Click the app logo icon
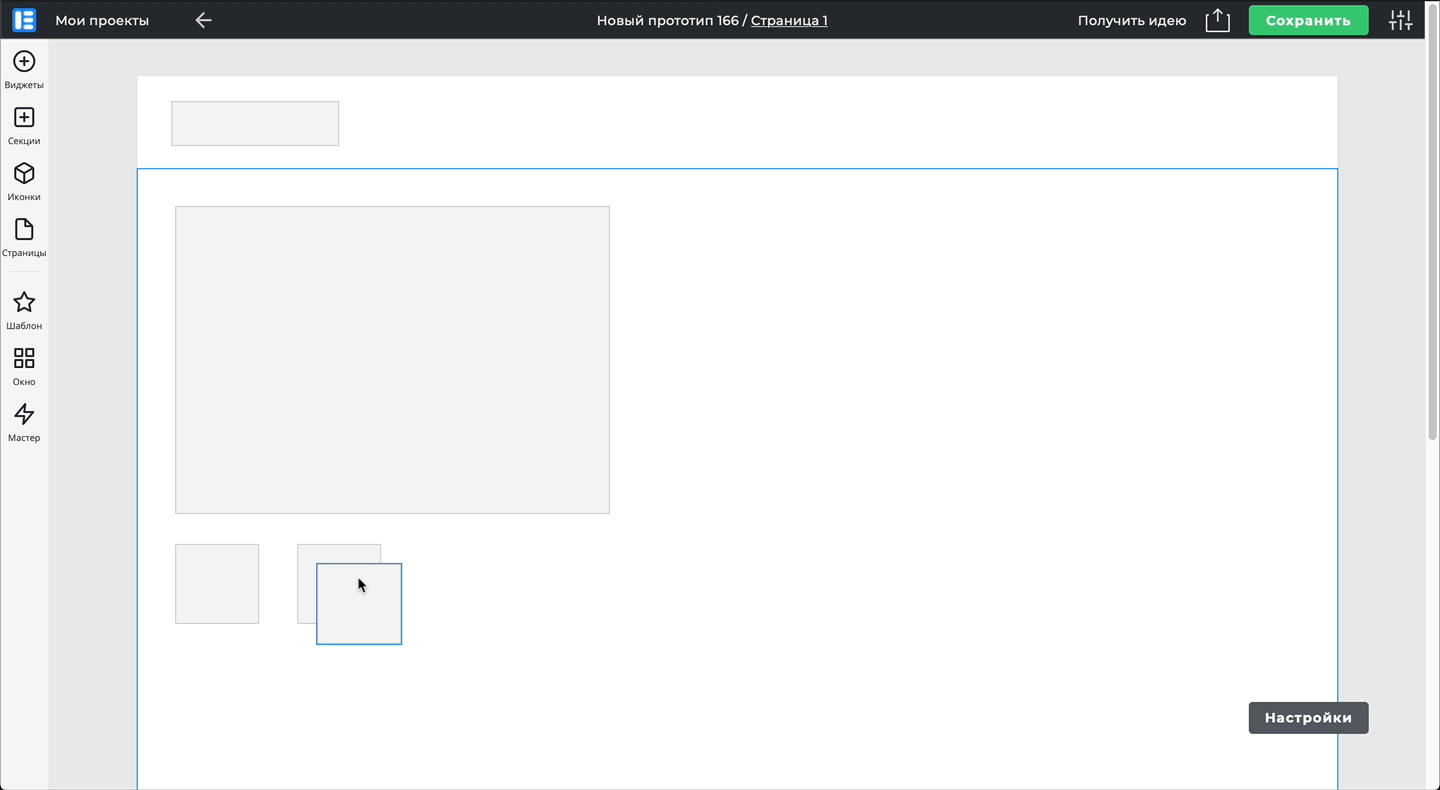1440x790 pixels. pos(24,20)
